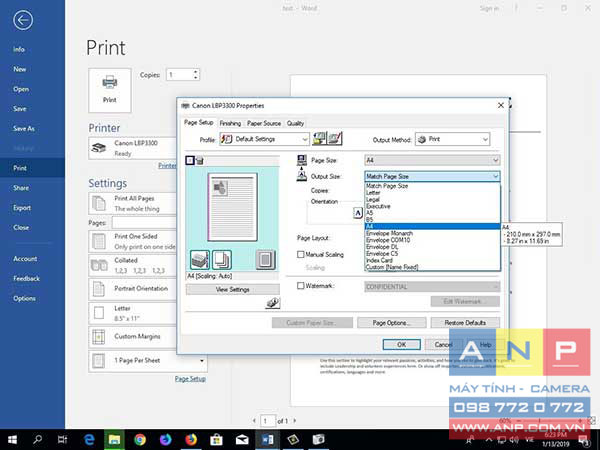
Task: Switch to the Finishing tab
Action: click(x=230, y=123)
